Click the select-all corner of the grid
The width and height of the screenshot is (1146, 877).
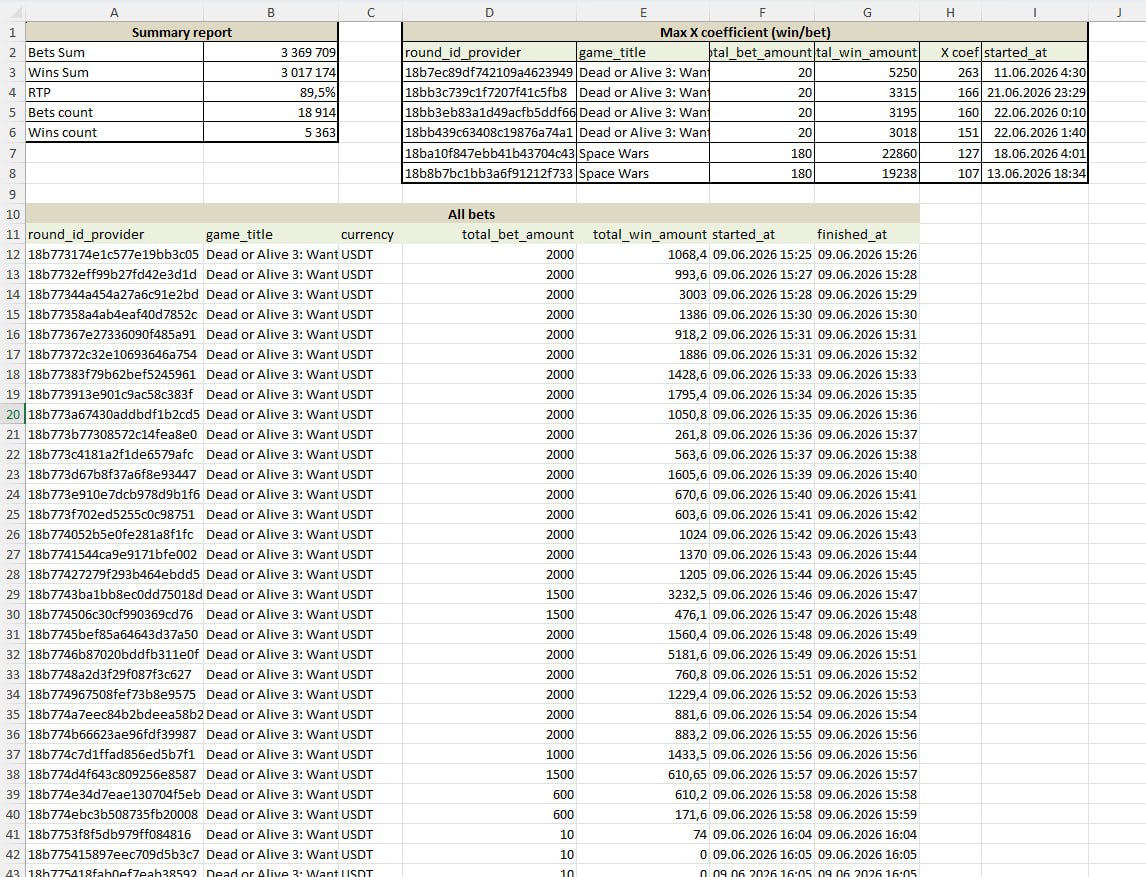[x=12, y=12]
